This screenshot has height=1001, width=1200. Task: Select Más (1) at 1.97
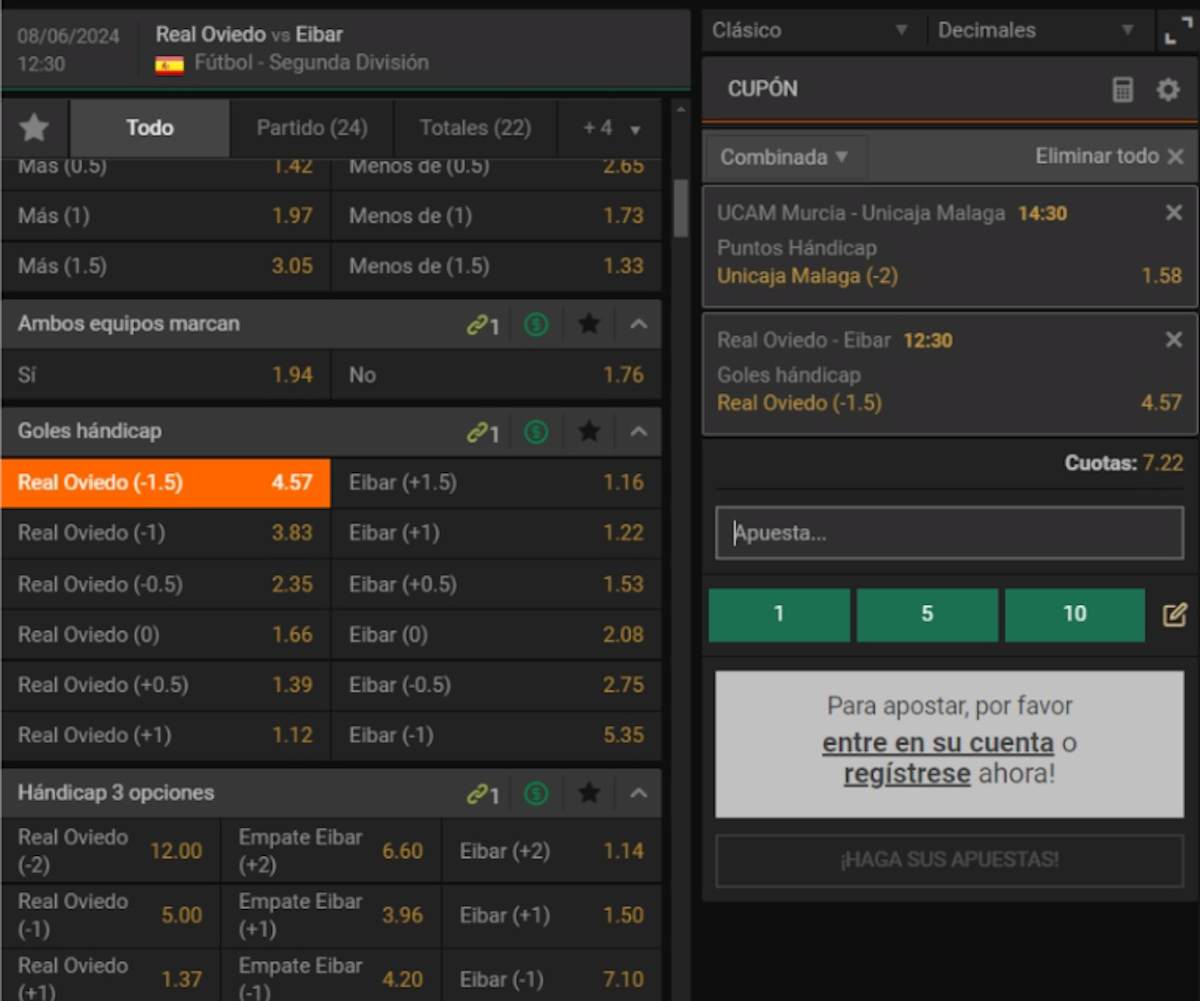pos(166,215)
